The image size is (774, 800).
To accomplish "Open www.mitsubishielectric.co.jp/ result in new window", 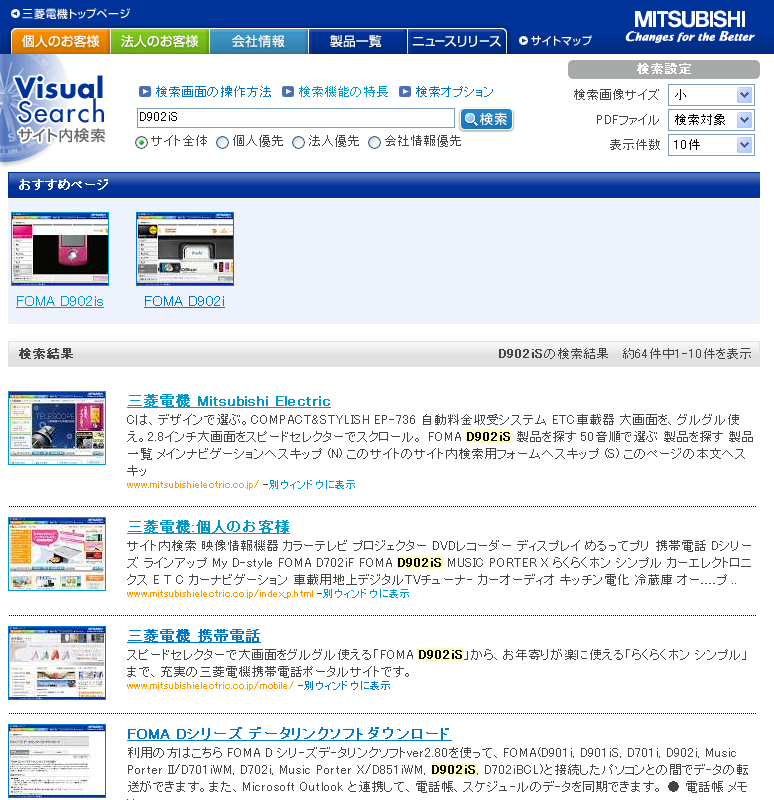I will click(x=312, y=485).
